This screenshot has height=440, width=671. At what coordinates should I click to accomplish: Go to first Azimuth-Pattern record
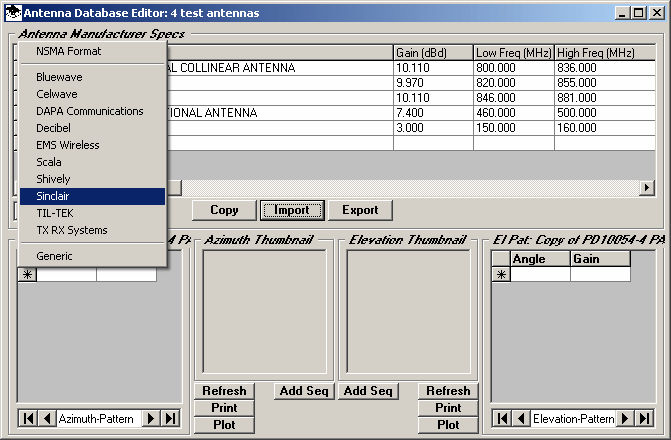(28, 418)
